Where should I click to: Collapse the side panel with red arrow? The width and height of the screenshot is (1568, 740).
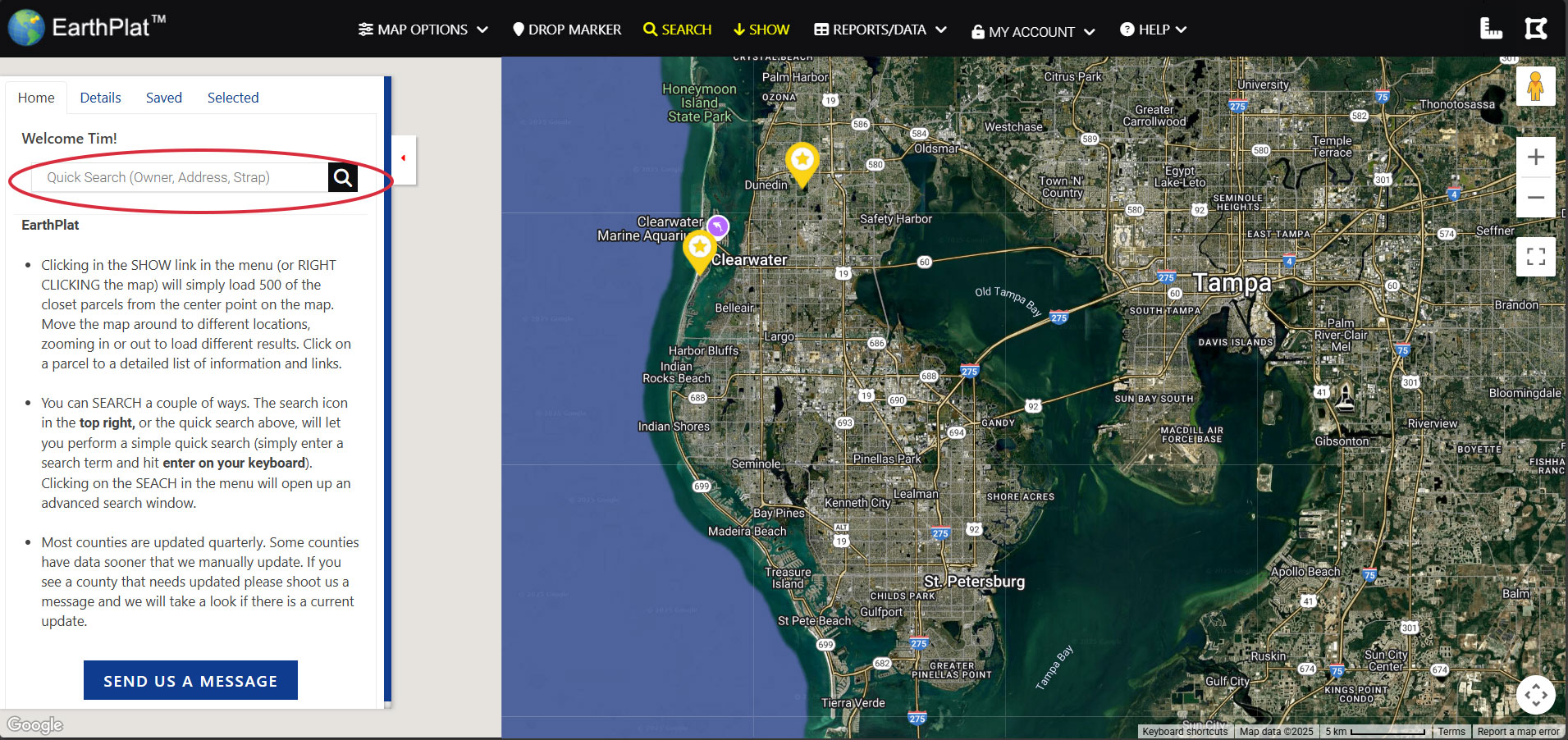403,158
